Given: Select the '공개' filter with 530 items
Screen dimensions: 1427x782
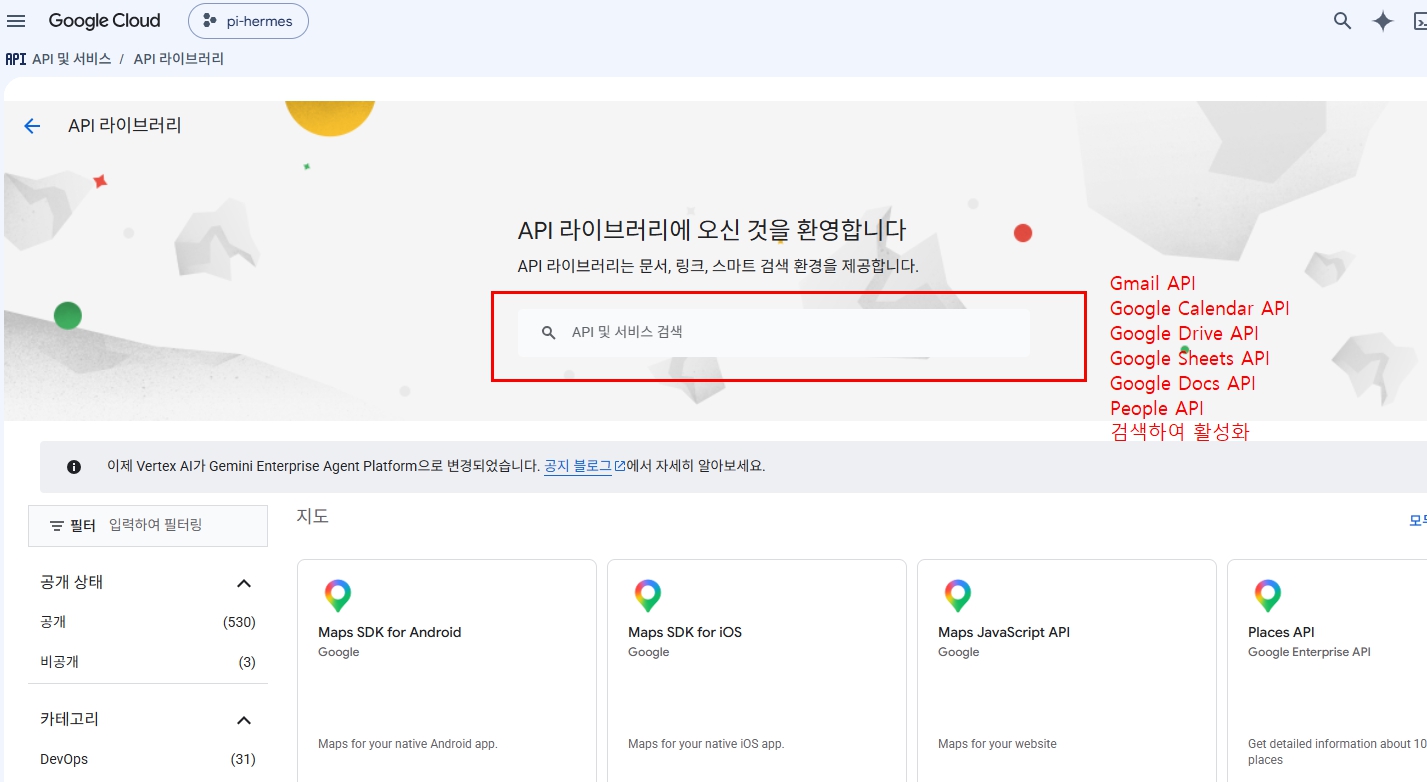Looking at the screenshot, I should coord(148,622).
